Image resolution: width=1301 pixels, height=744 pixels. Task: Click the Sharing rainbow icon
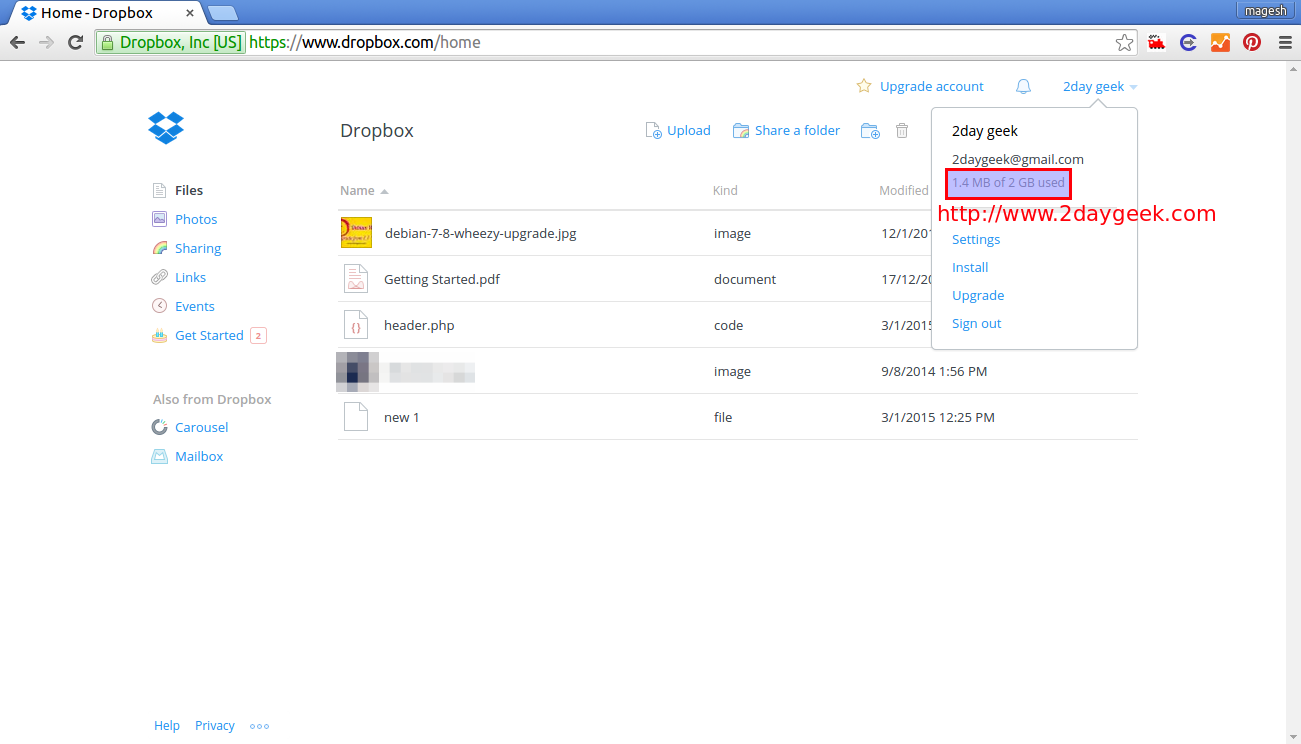point(159,248)
